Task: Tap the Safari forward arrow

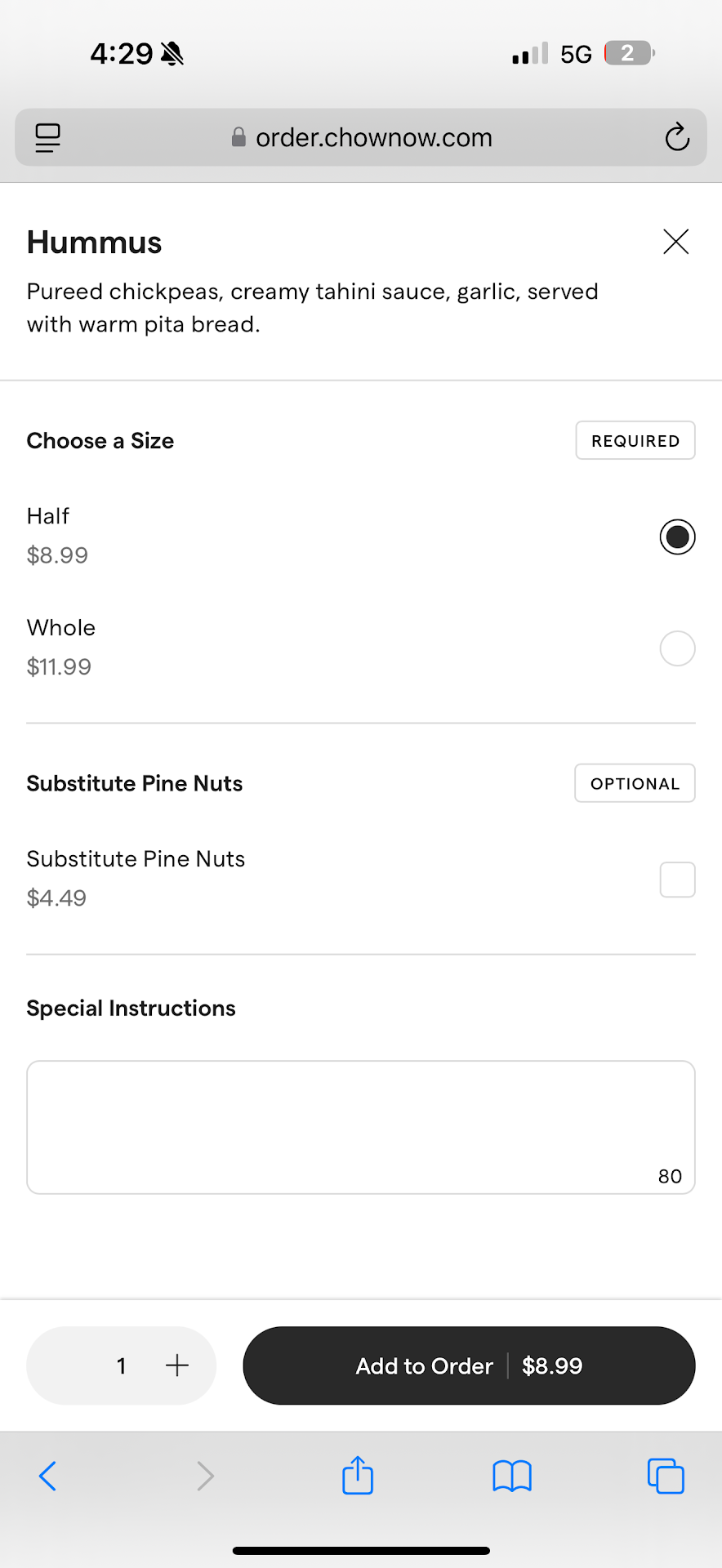Action: click(205, 1476)
